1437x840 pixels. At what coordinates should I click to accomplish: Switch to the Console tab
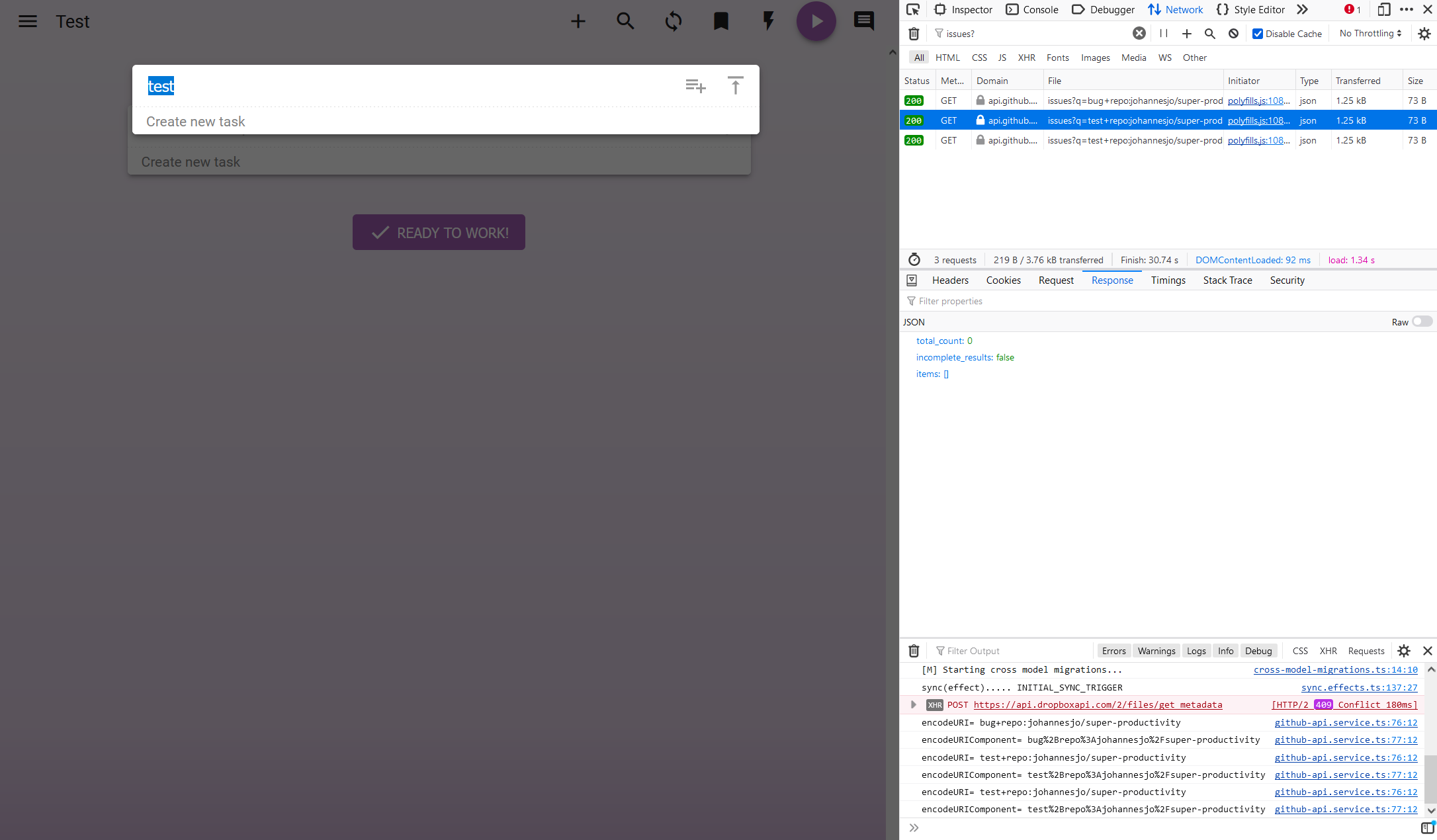pyautogui.click(x=1032, y=9)
